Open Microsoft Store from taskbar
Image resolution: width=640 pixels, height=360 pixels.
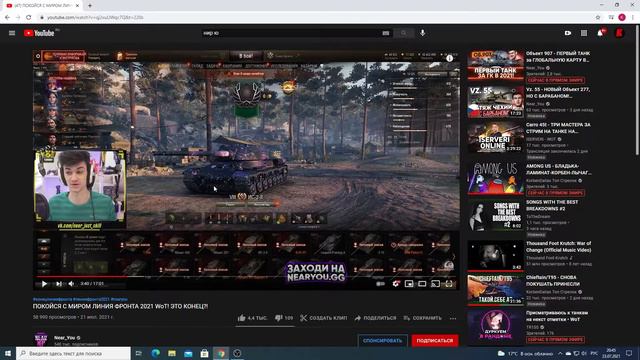(204, 353)
